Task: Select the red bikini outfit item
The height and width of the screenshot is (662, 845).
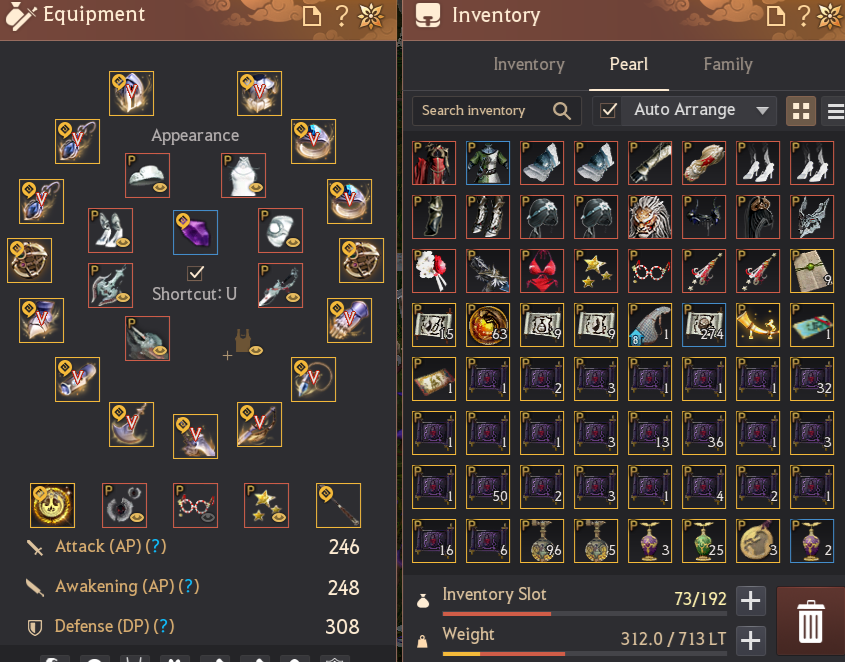Action: pos(542,271)
